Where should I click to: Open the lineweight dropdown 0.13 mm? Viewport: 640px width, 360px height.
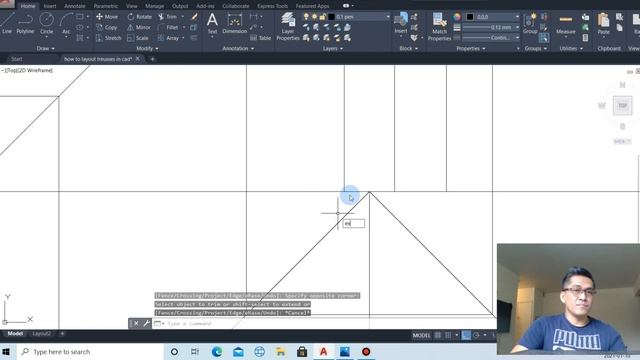491,27
